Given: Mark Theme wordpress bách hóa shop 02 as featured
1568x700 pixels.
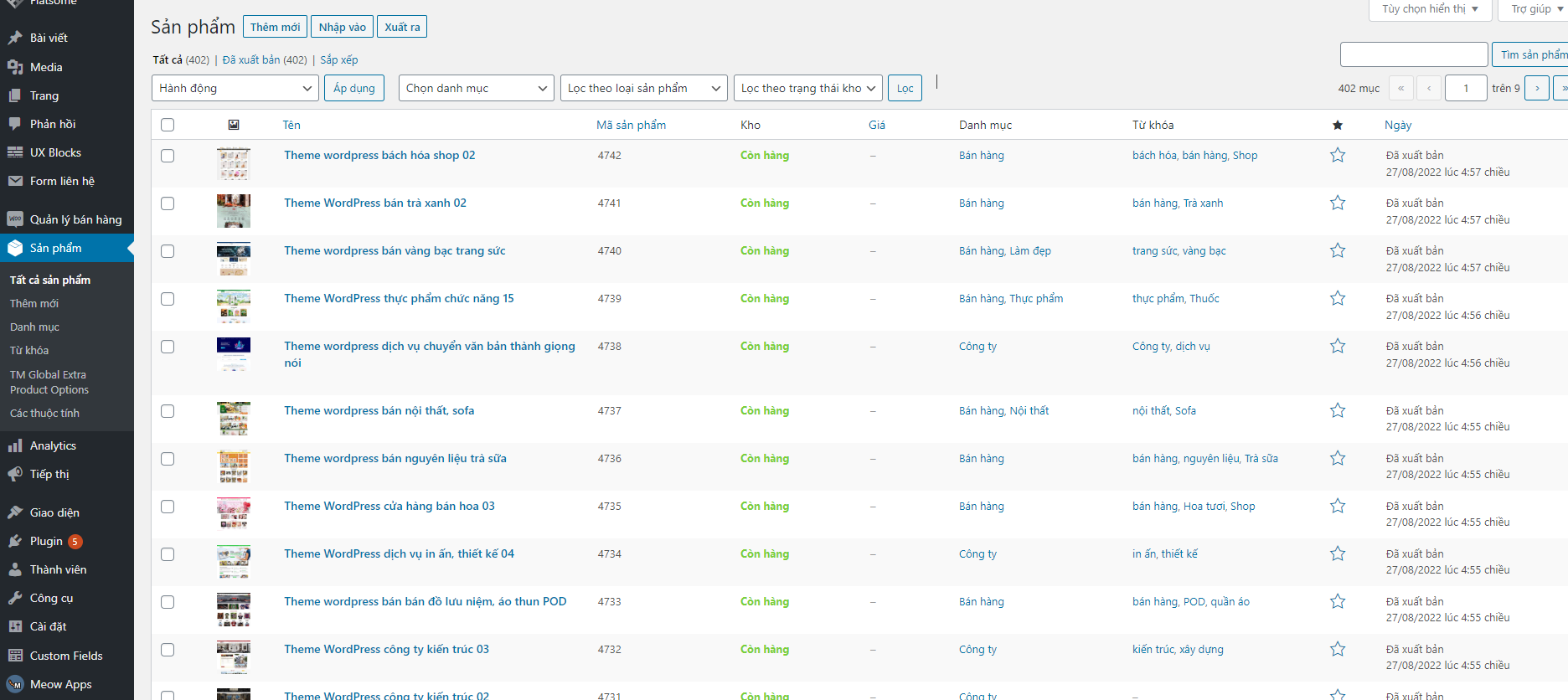Looking at the screenshot, I should (1338, 156).
